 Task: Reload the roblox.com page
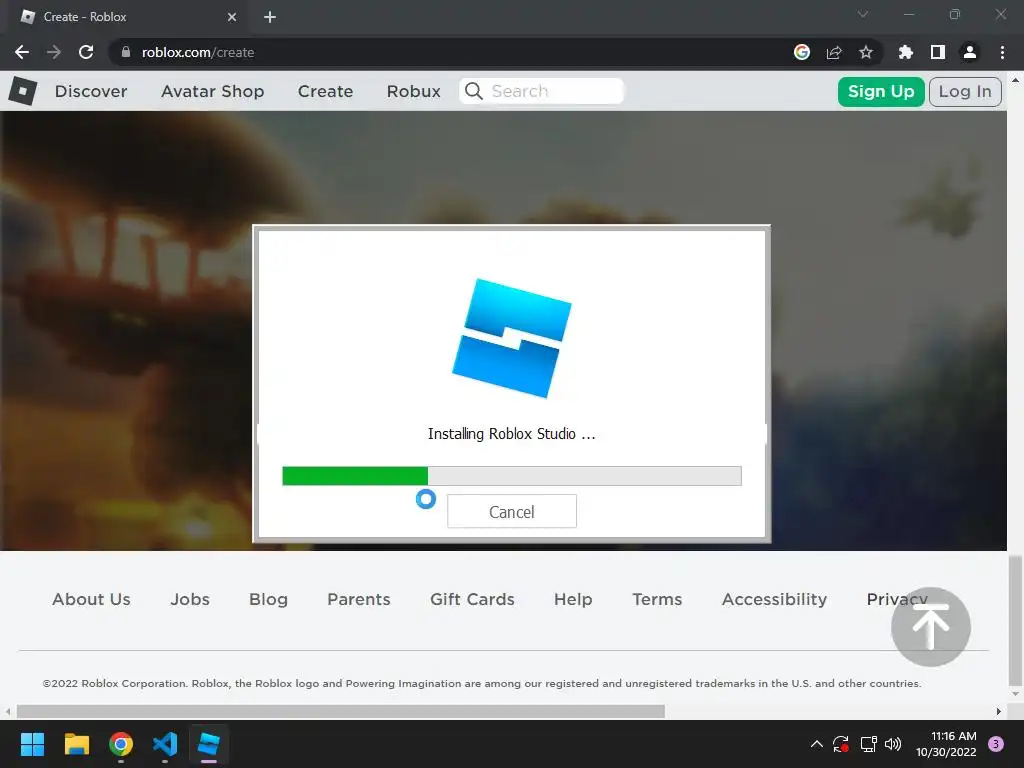pyautogui.click(x=86, y=52)
